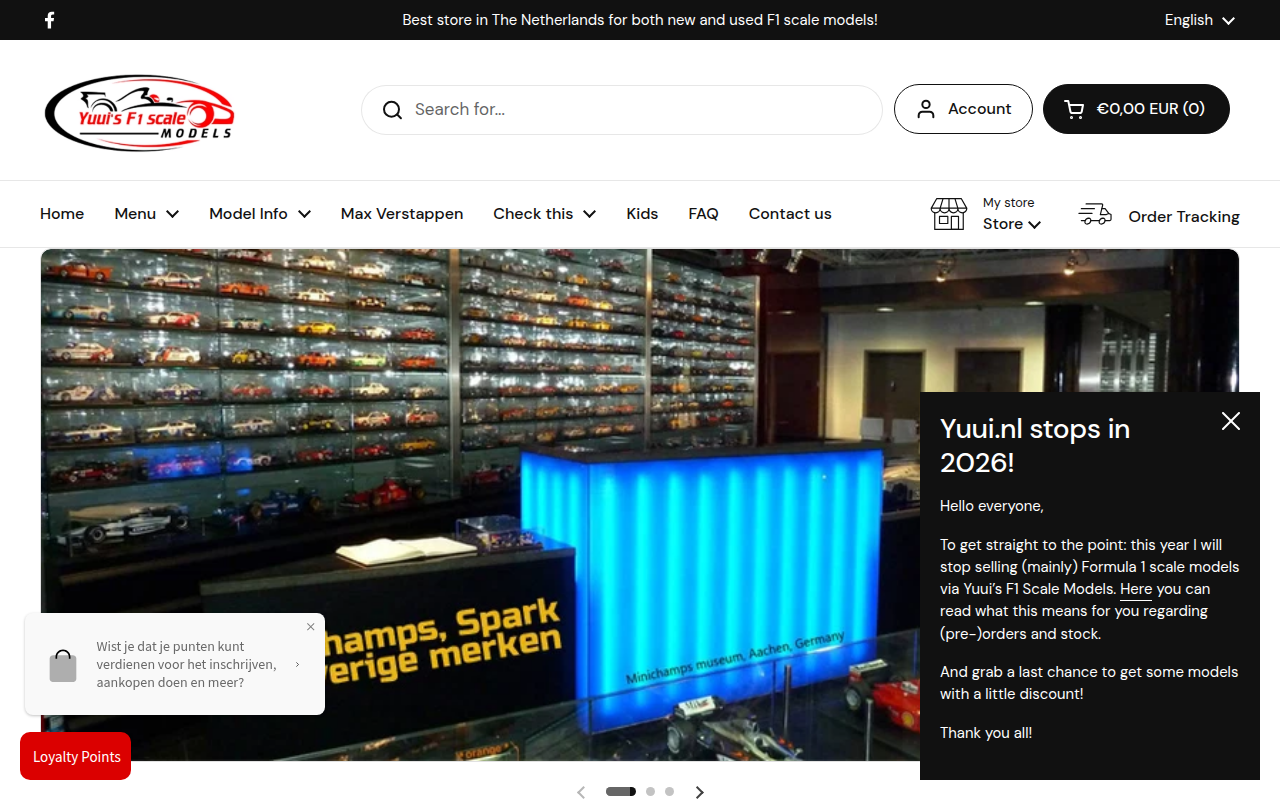Screen dimensions: 1280x800
Task: Close the Yuui.nl stops in 2026 popup
Action: tap(1231, 421)
